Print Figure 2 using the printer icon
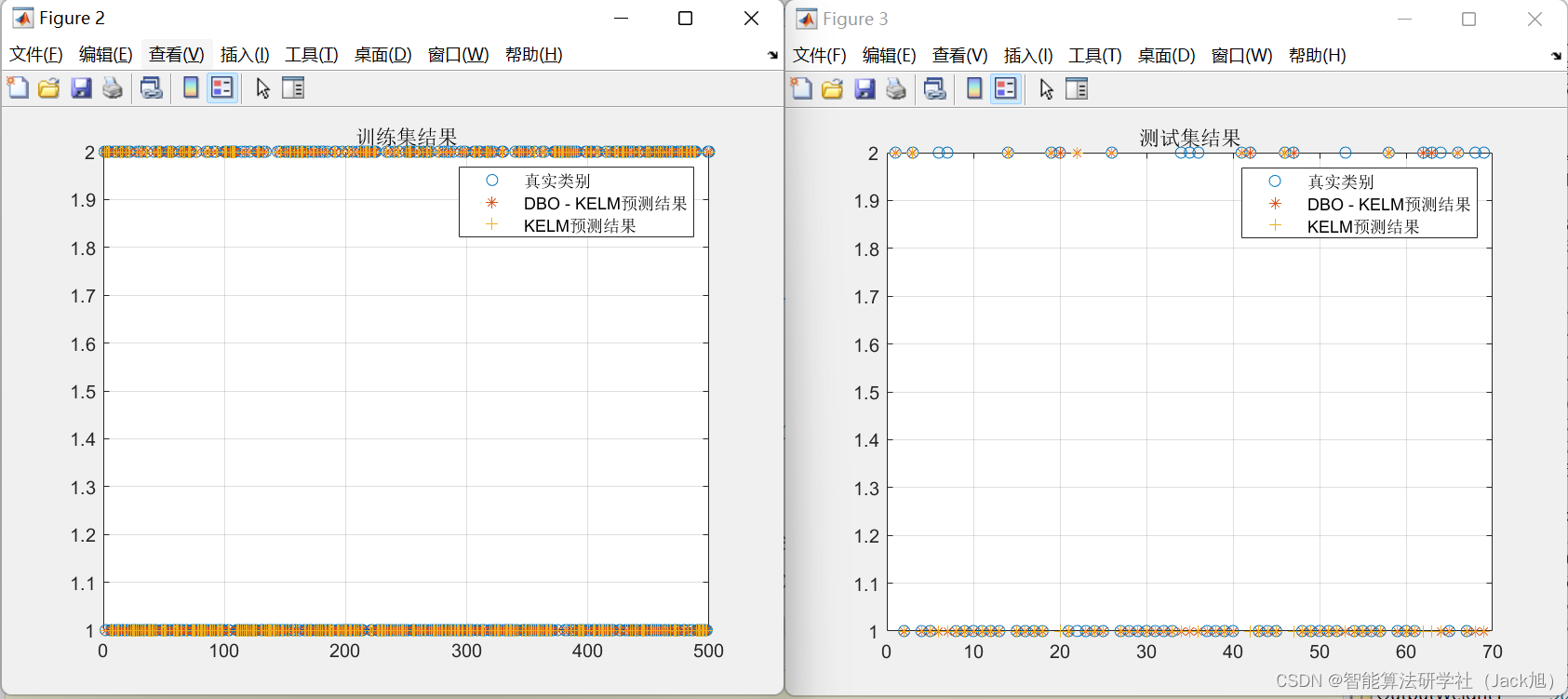This screenshot has width=1568, height=699. click(x=113, y=87)
